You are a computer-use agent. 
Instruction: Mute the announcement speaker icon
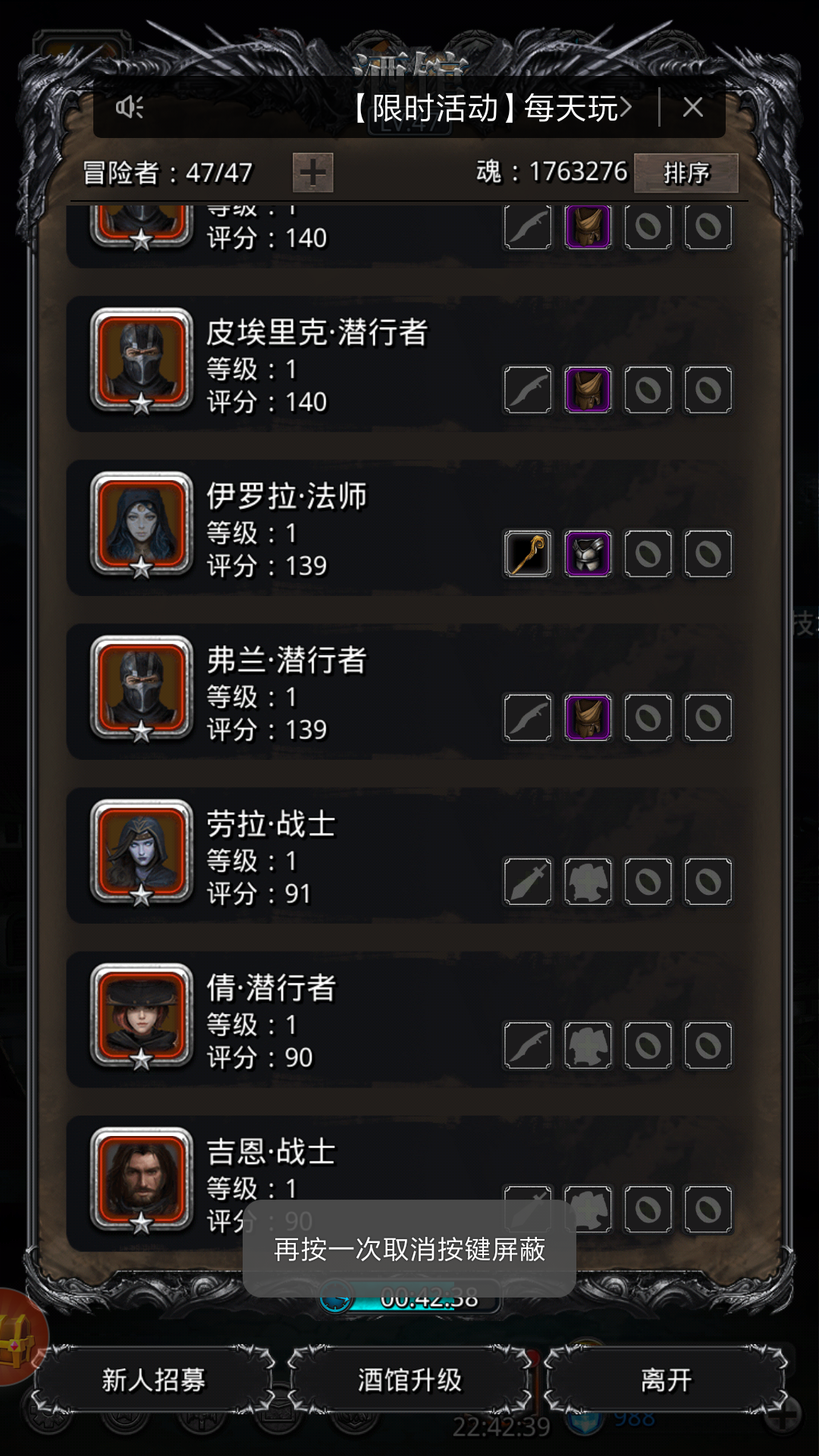click(130, 108)
